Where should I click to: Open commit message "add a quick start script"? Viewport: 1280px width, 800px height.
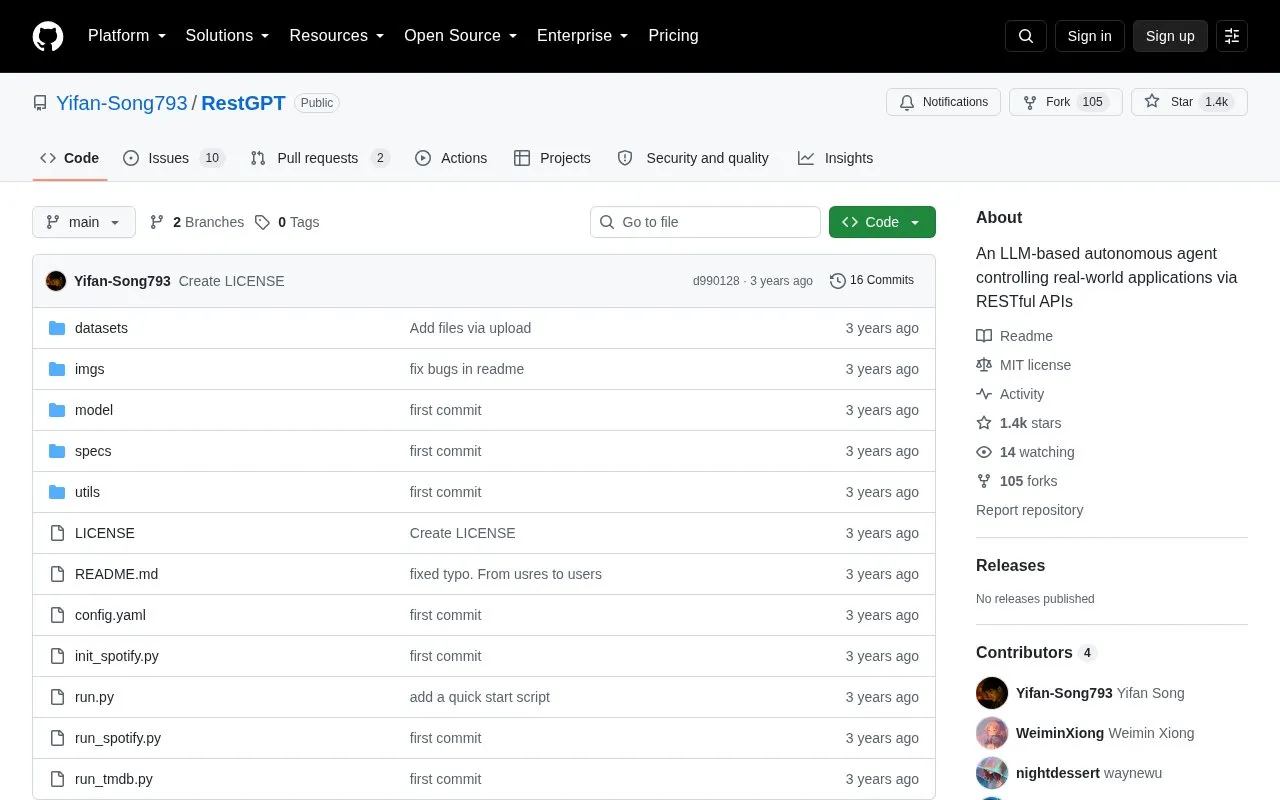click(480, 697)
